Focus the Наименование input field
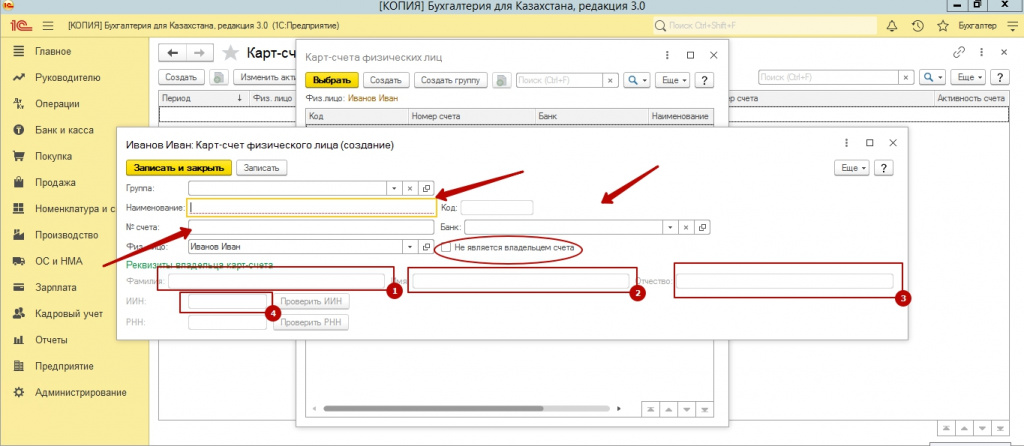The image size is (1024, 446). (312, 207)
